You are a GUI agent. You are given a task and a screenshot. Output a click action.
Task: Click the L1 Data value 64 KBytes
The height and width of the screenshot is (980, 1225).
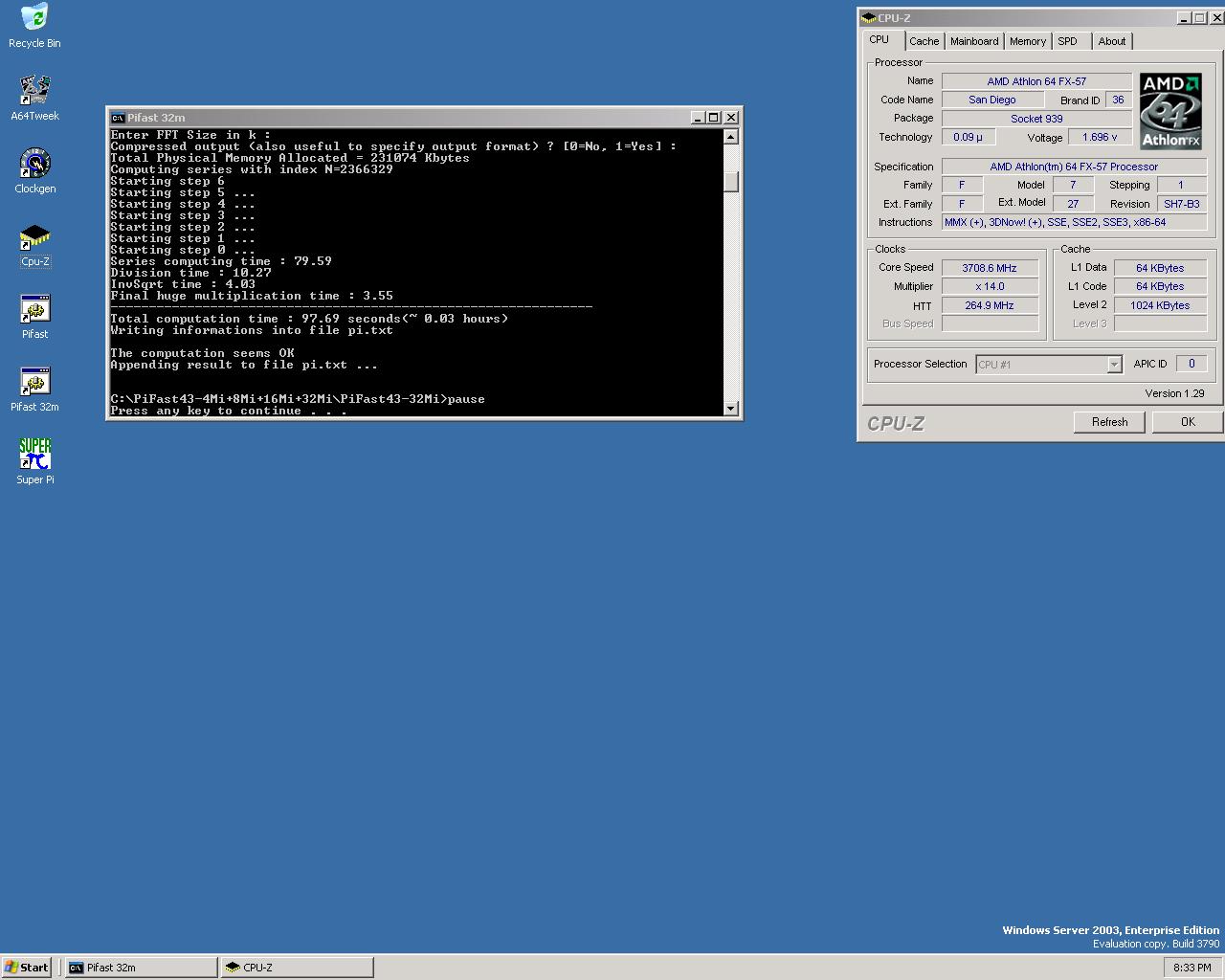tap(1160, 268)
